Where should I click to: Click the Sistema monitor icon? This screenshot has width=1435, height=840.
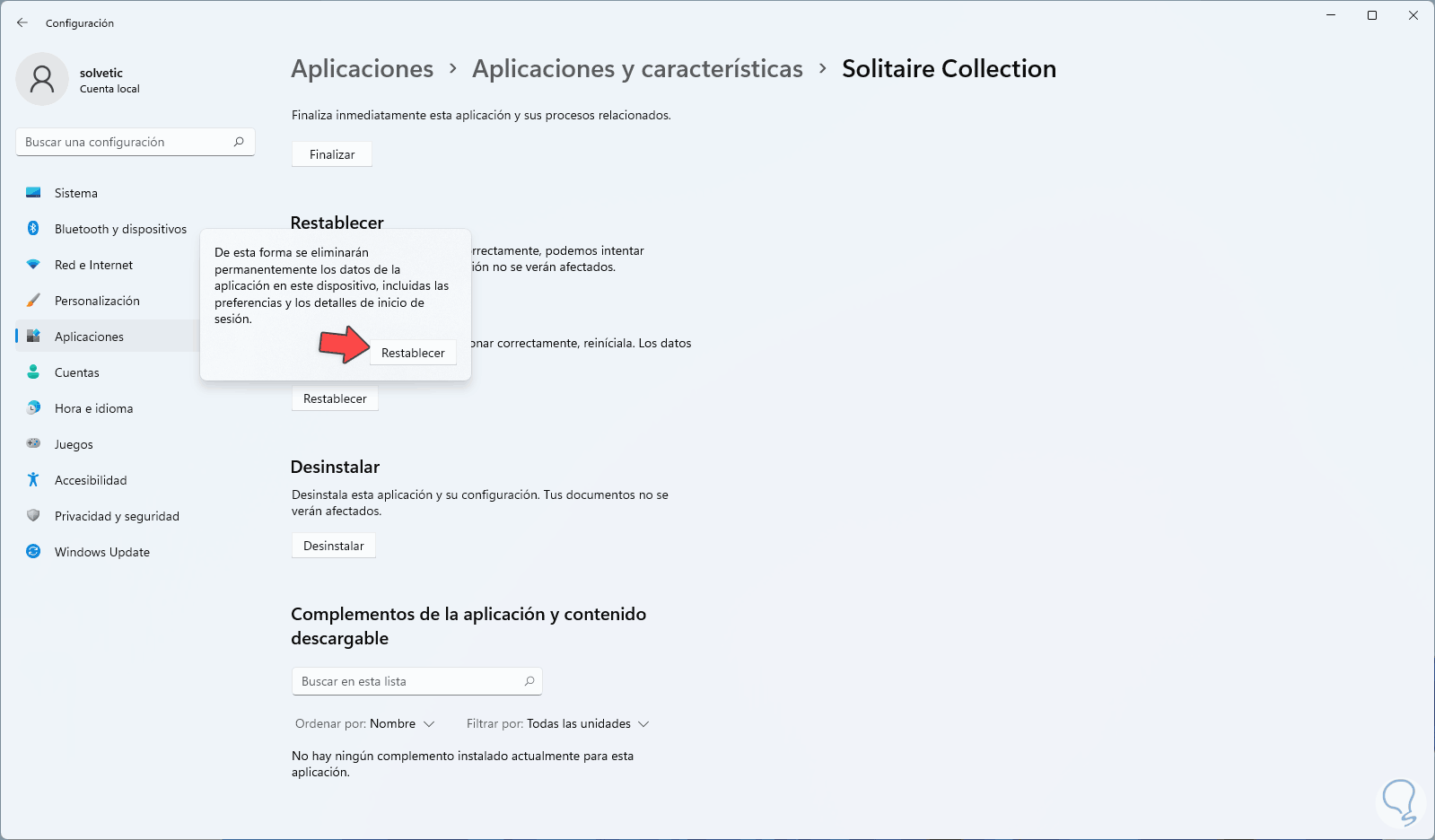click(x=33, y=193)
